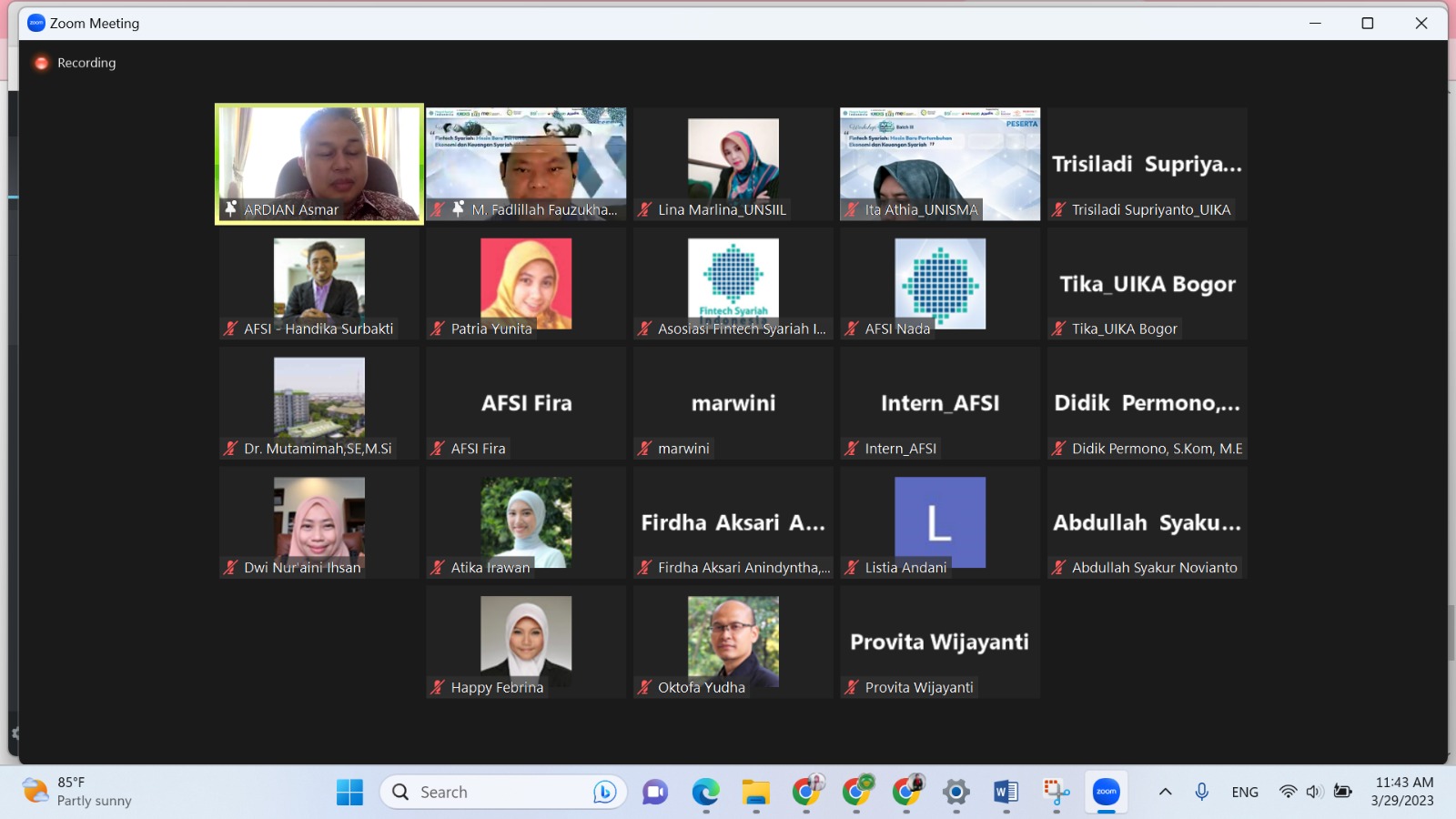Open Teams Chat from the taskbar

coord(655,792)
